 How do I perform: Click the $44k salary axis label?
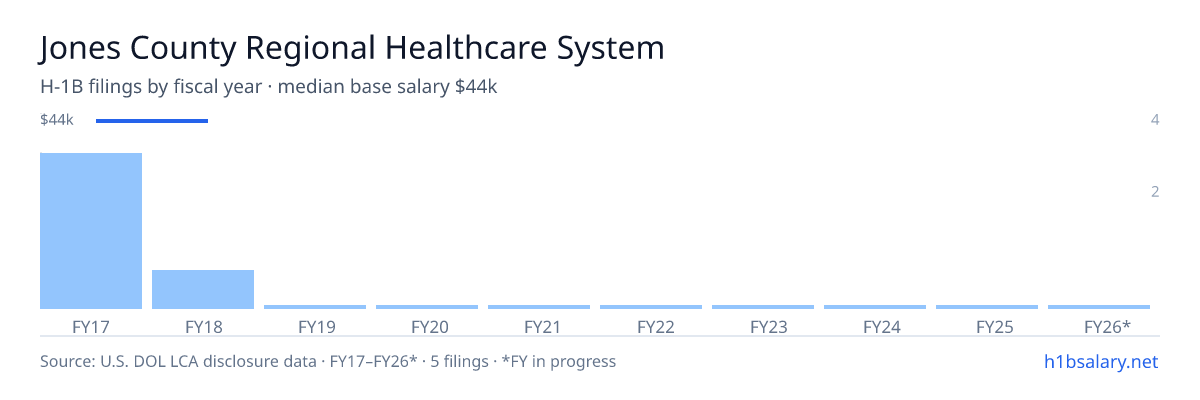tap(57, 120)
